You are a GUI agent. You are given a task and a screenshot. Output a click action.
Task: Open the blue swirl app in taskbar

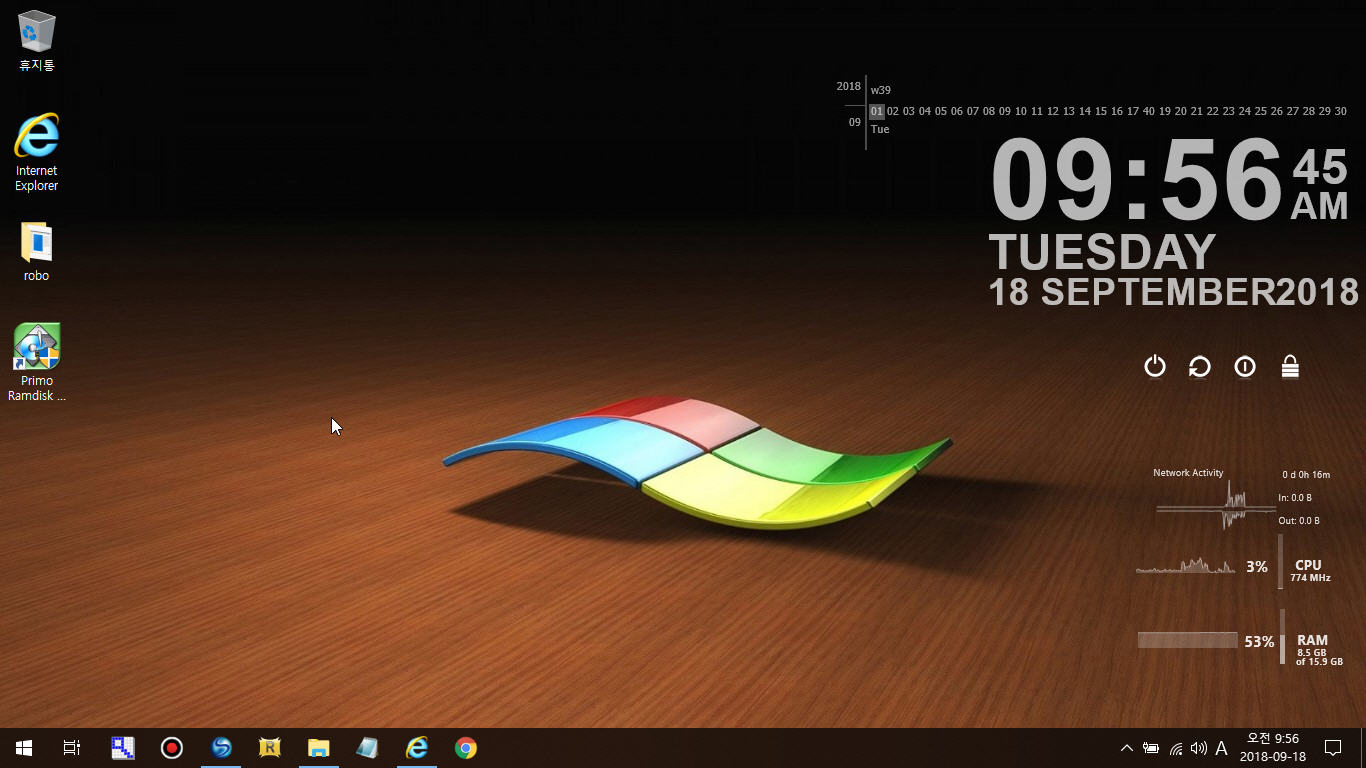point(221,748)
